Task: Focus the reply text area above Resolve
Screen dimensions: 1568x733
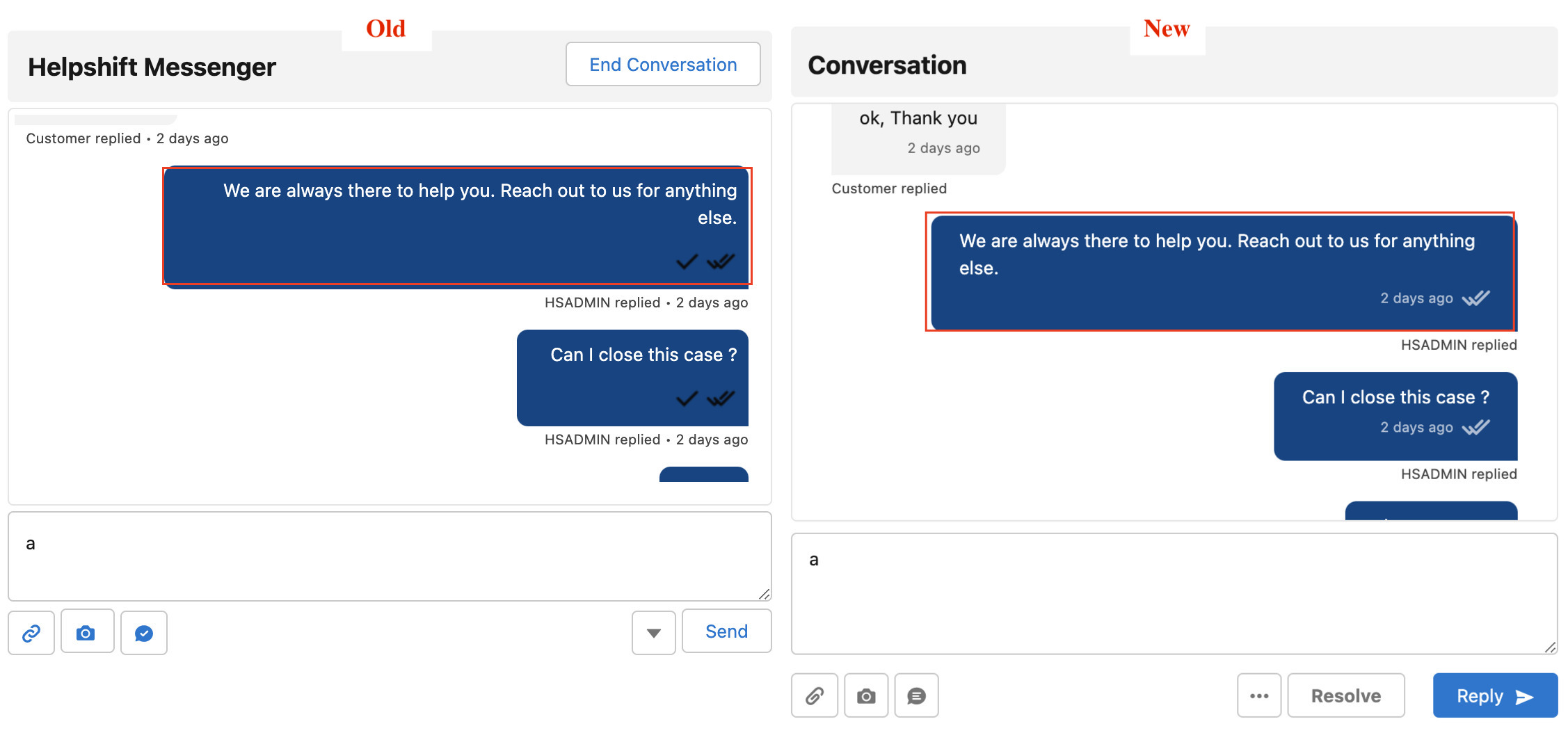Action: (x=1174, y=593)
